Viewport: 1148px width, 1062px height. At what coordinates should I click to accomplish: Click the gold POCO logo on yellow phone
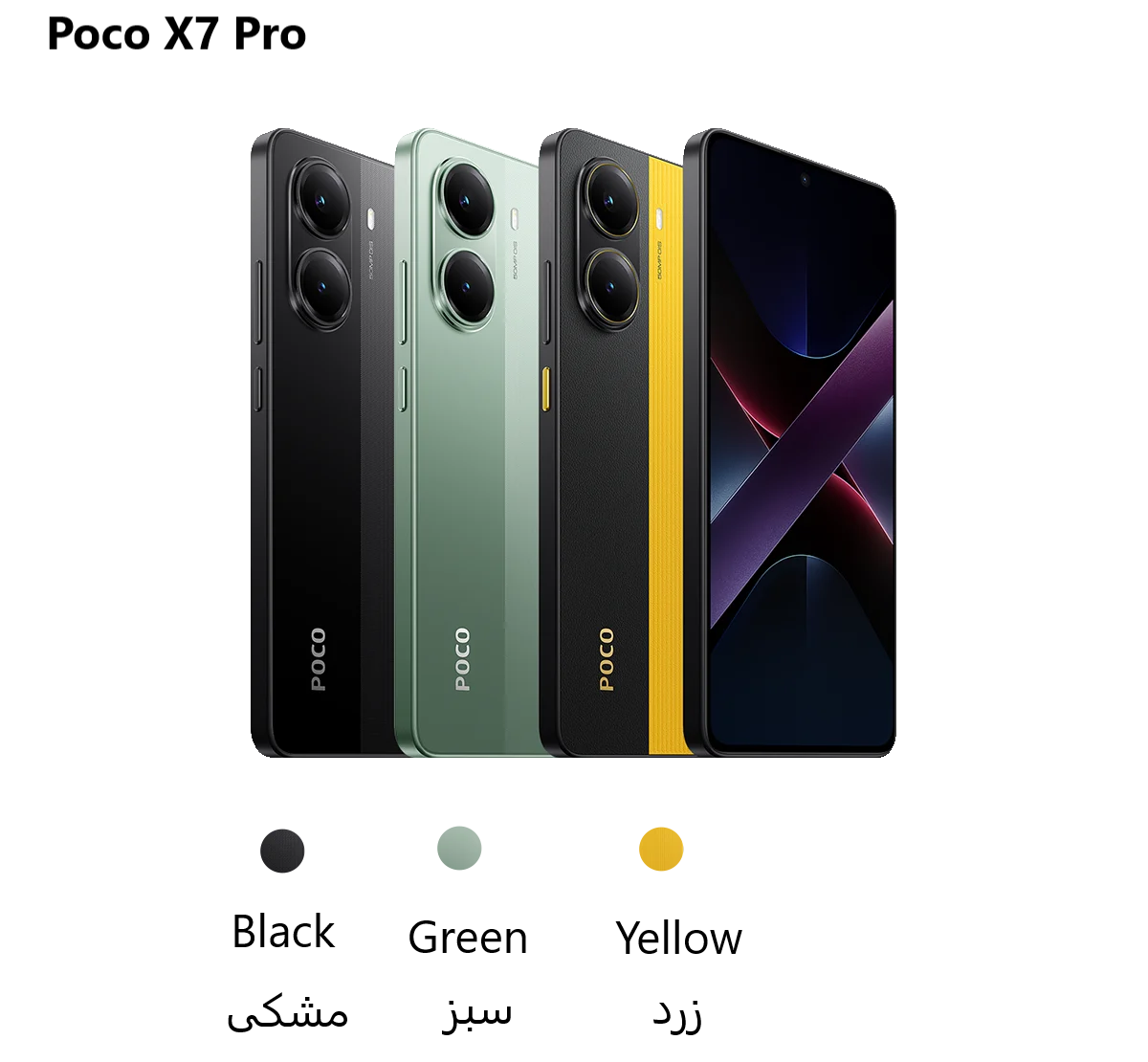click(x=607, y=659)
